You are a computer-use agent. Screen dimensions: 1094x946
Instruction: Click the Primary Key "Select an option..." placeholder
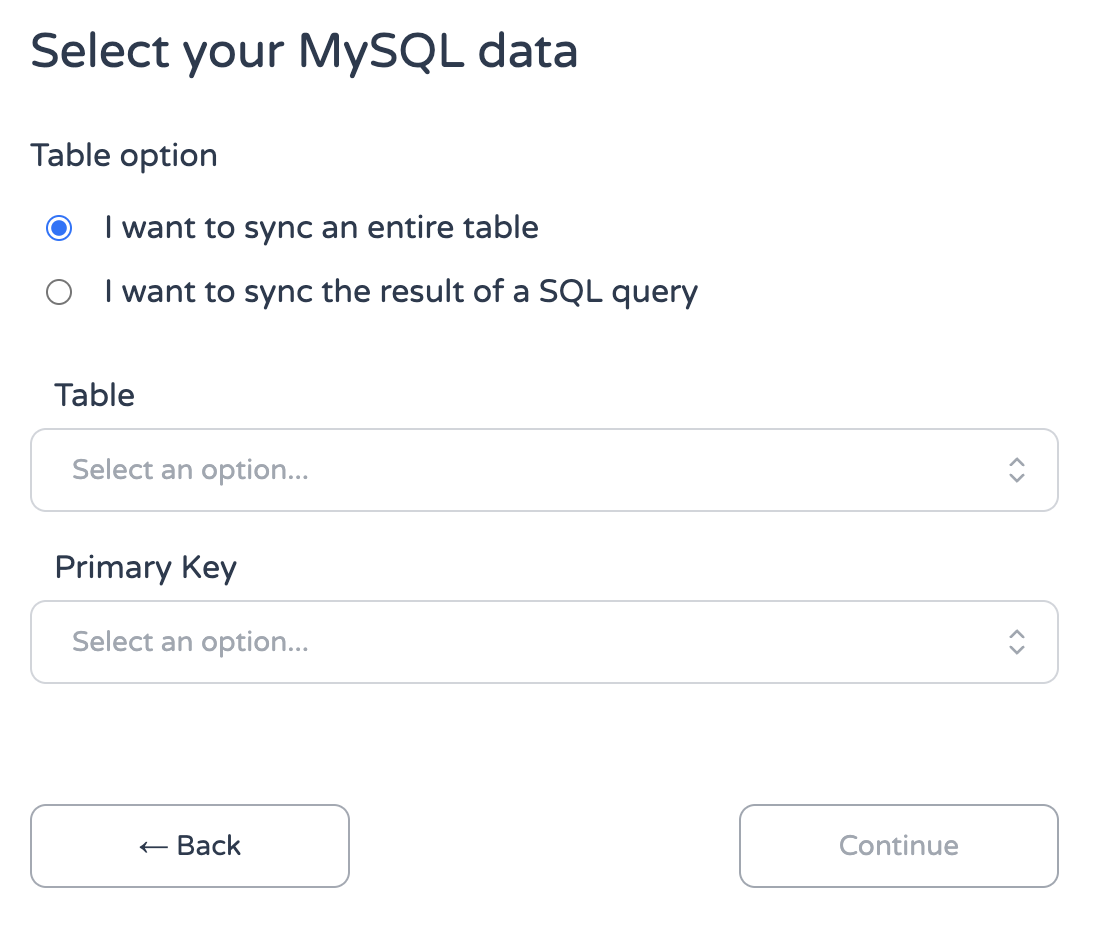(x=190, y=642)
